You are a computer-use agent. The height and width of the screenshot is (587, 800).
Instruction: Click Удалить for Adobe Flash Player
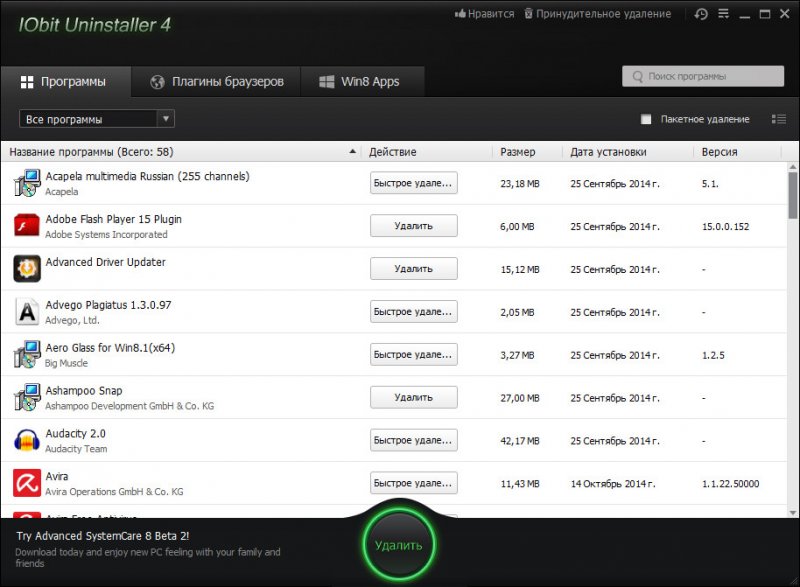tap(413, 226)
